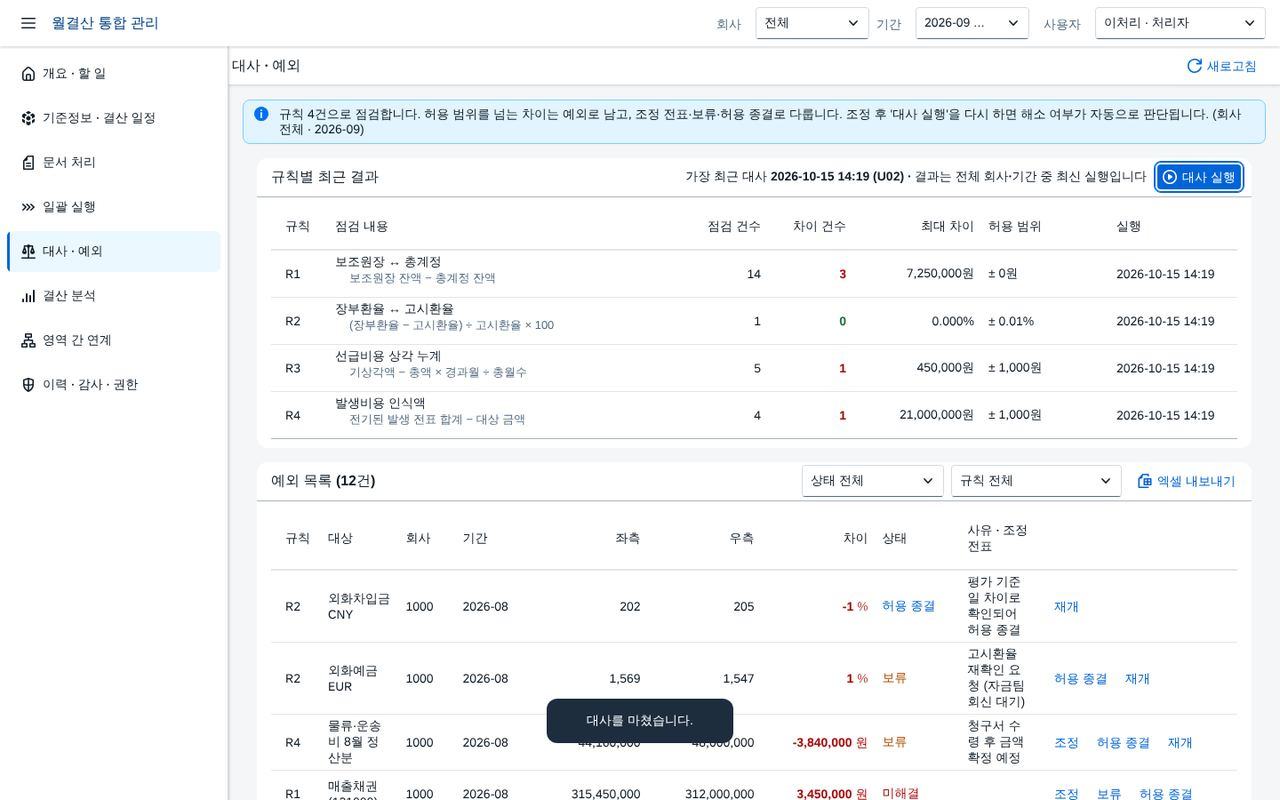Click the 허용 종결 status of 외화차입금 CNY
This screenshot has height=800, width=1280.
908,607
